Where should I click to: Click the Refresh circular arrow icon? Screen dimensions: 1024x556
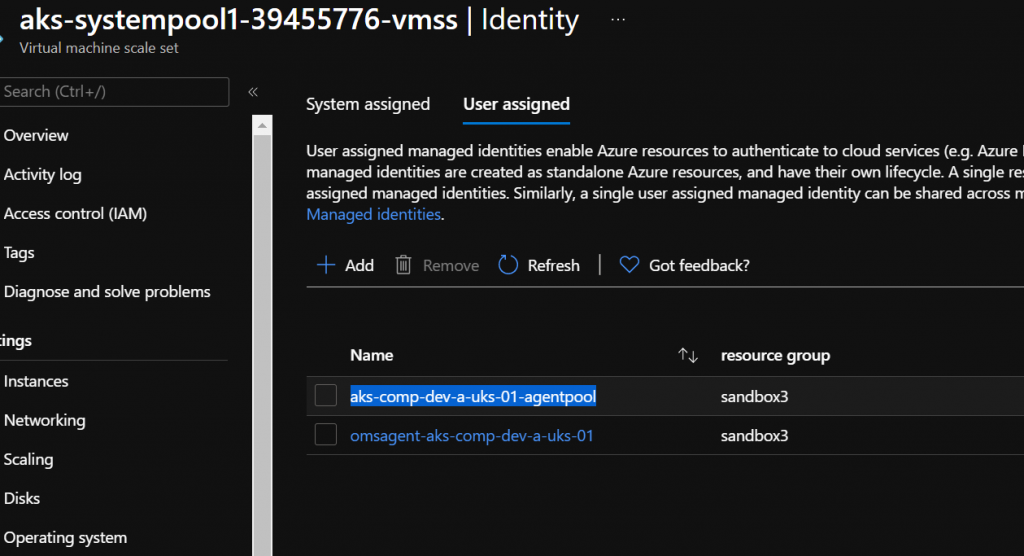(508, 265)
